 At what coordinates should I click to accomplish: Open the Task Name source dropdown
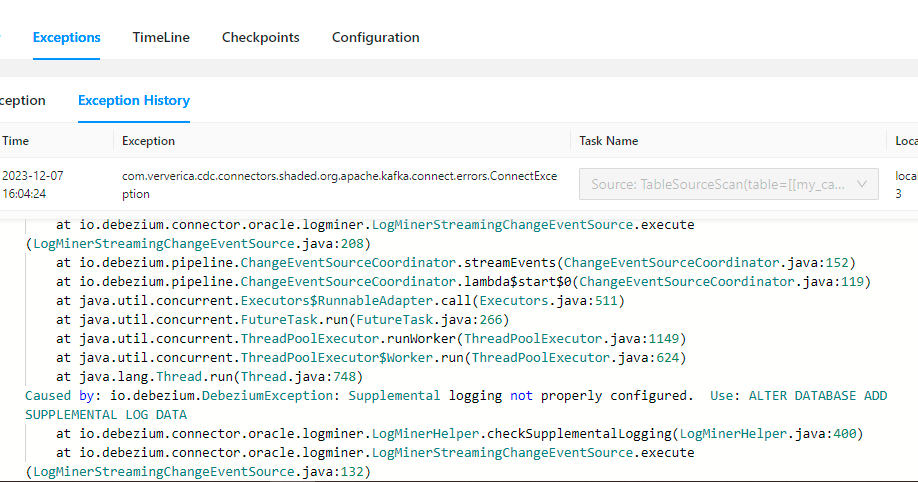coord(728,184)
